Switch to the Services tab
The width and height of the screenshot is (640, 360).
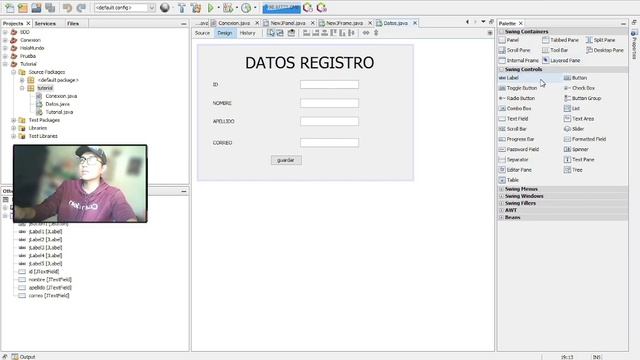45,24
